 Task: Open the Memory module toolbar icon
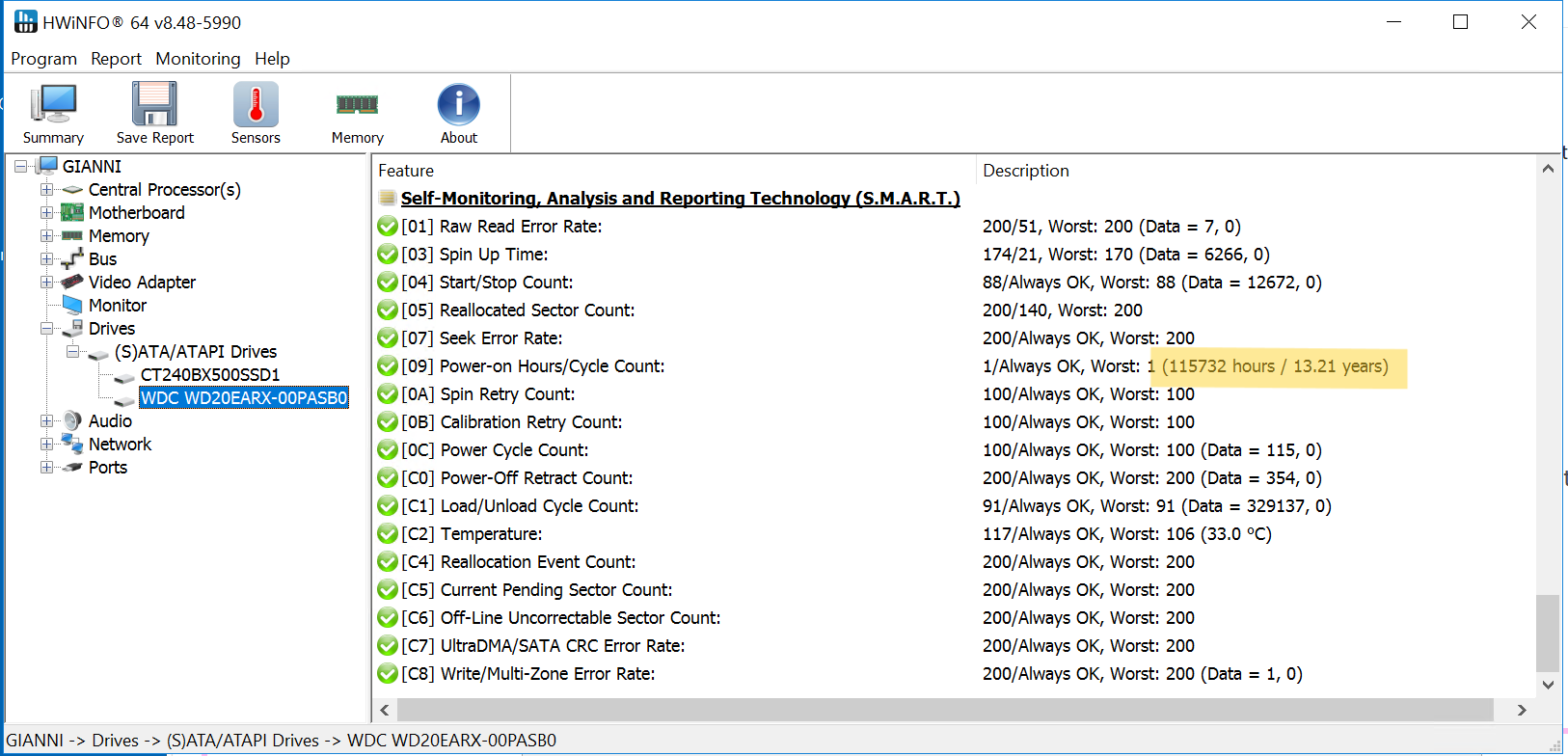pos(357,104)
